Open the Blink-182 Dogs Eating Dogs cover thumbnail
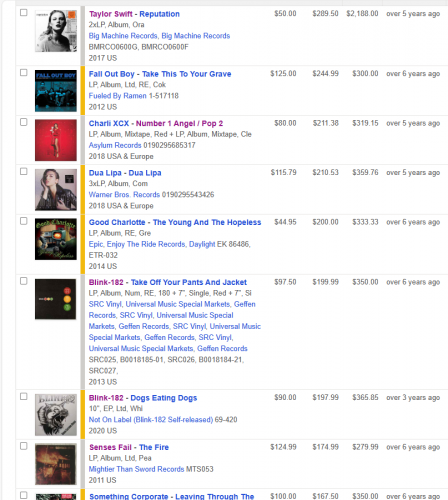The height and width of the screenshot is (500, 448). point(56,415)
